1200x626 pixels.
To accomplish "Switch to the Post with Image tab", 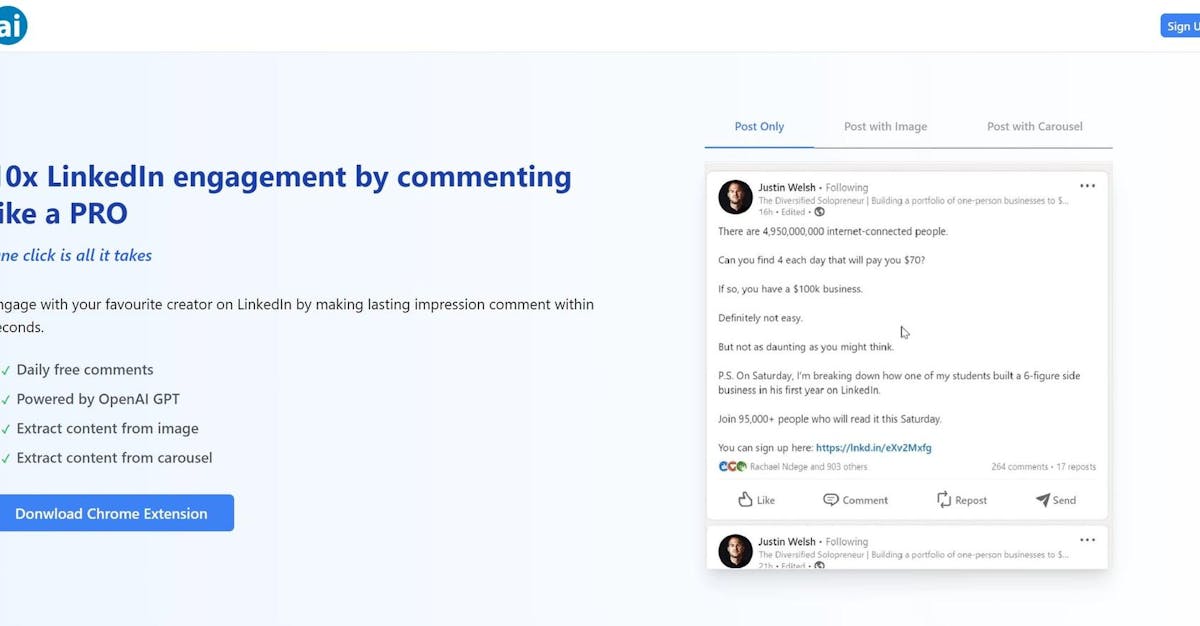I will click(x=885, y=127).
